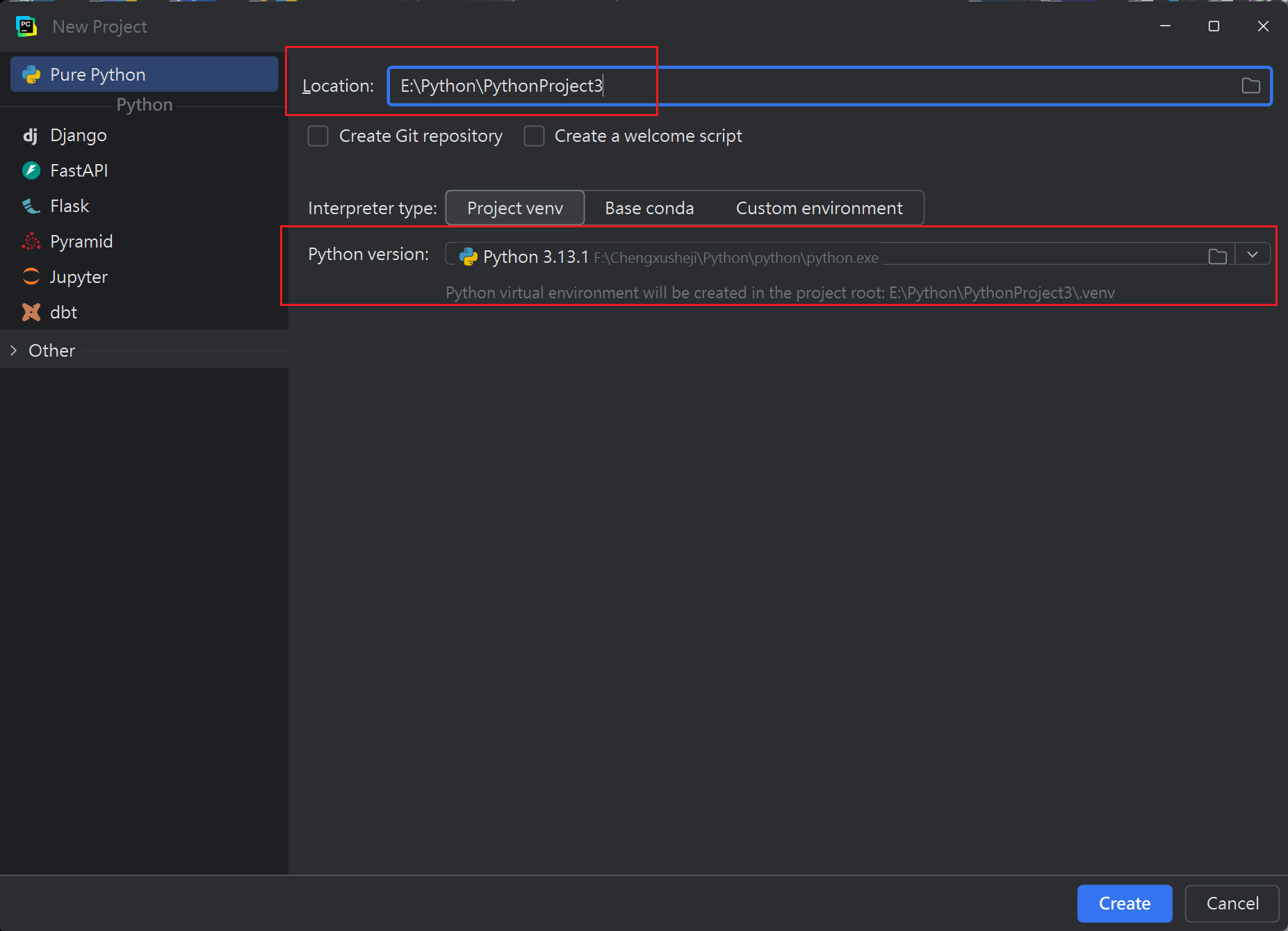Viewport: 1288px width, 931px height.
Task: Enable Create a welcome script checkbox
Action: coord(534,136)
